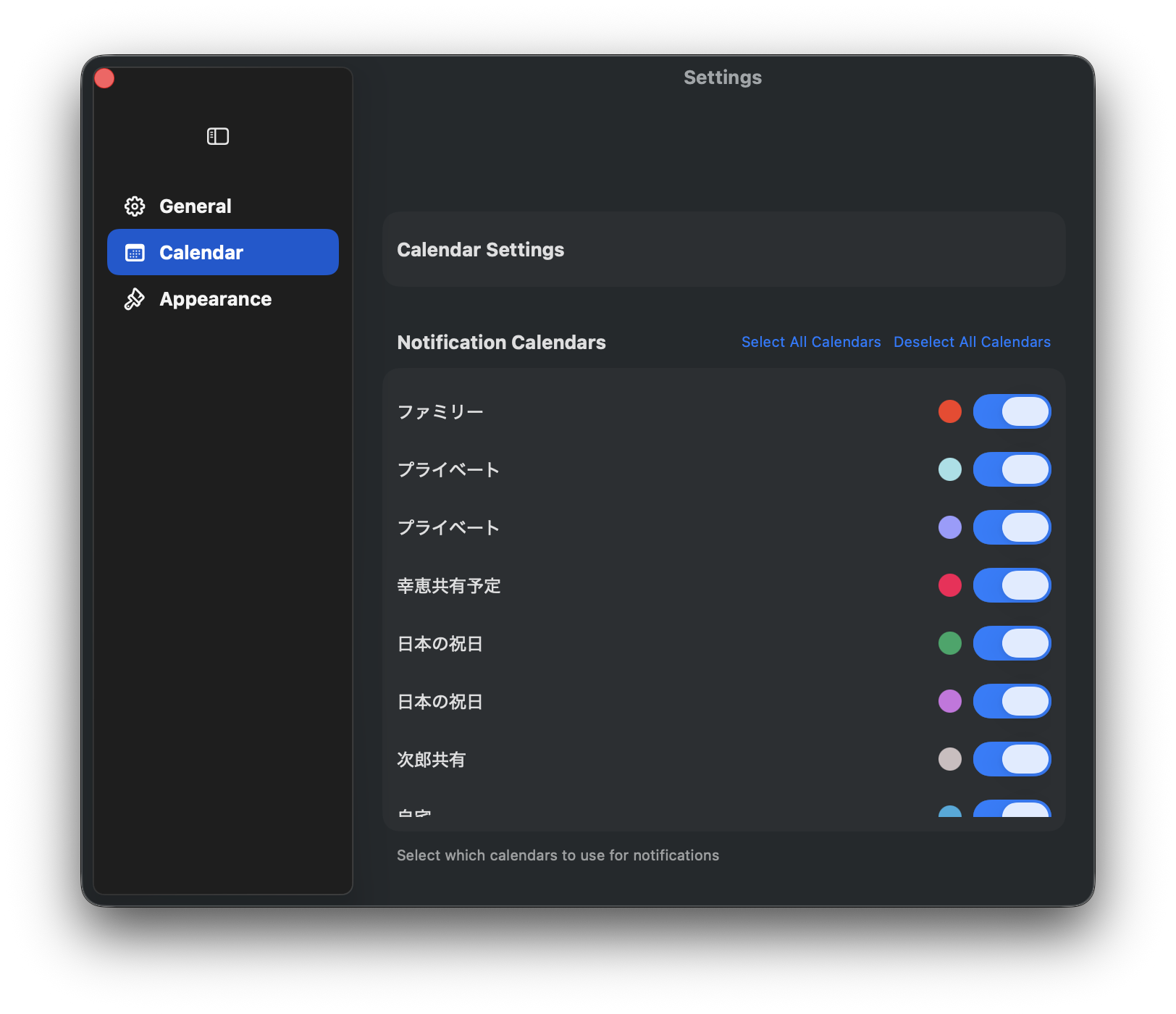
Task: Click the red color dot beside ファミリー
Action: click(x=949, y=411)
